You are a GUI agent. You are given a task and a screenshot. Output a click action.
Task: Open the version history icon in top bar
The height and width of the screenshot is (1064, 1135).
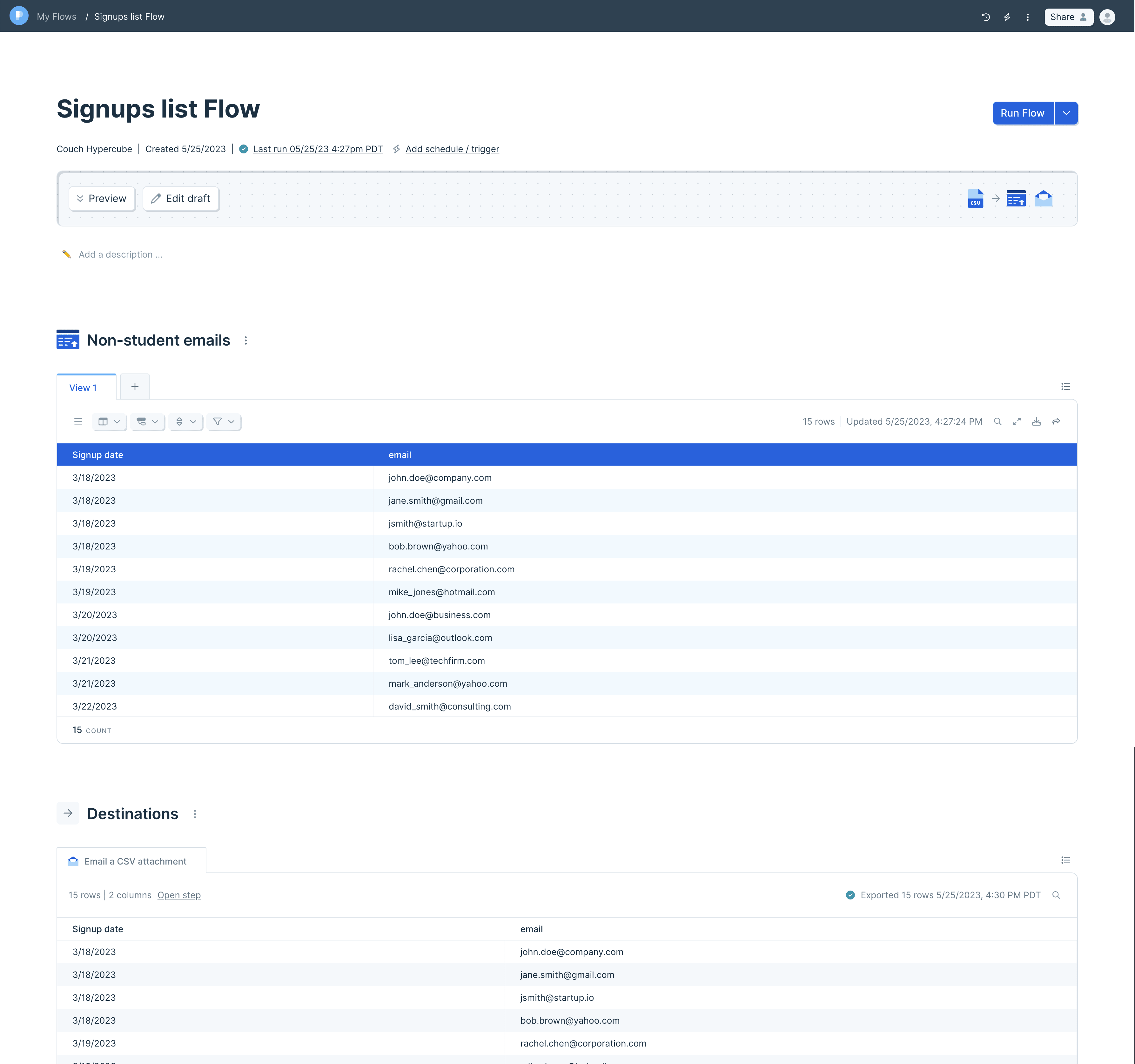985,17
